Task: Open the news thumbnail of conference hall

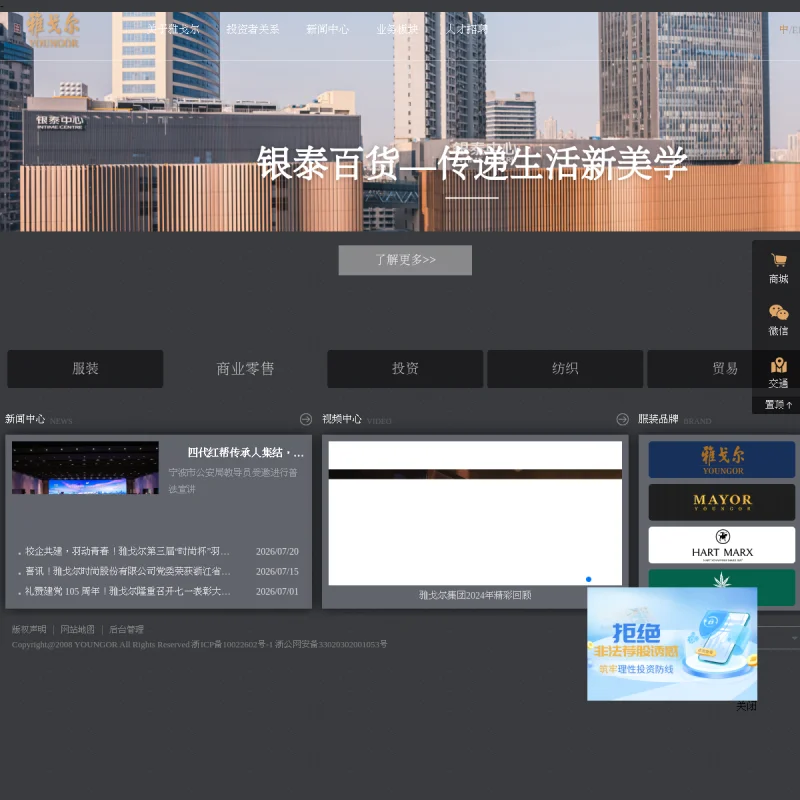Action: click(x=85, y=467)
